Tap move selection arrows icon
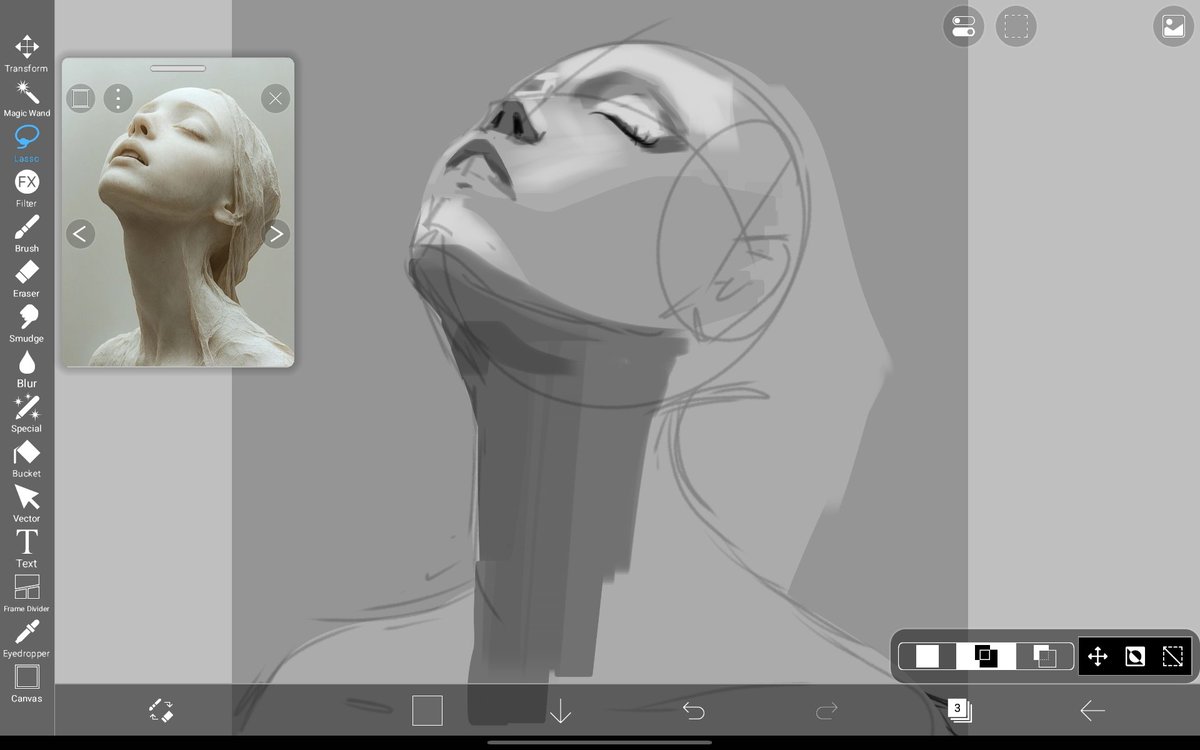 coord(1097,656)
